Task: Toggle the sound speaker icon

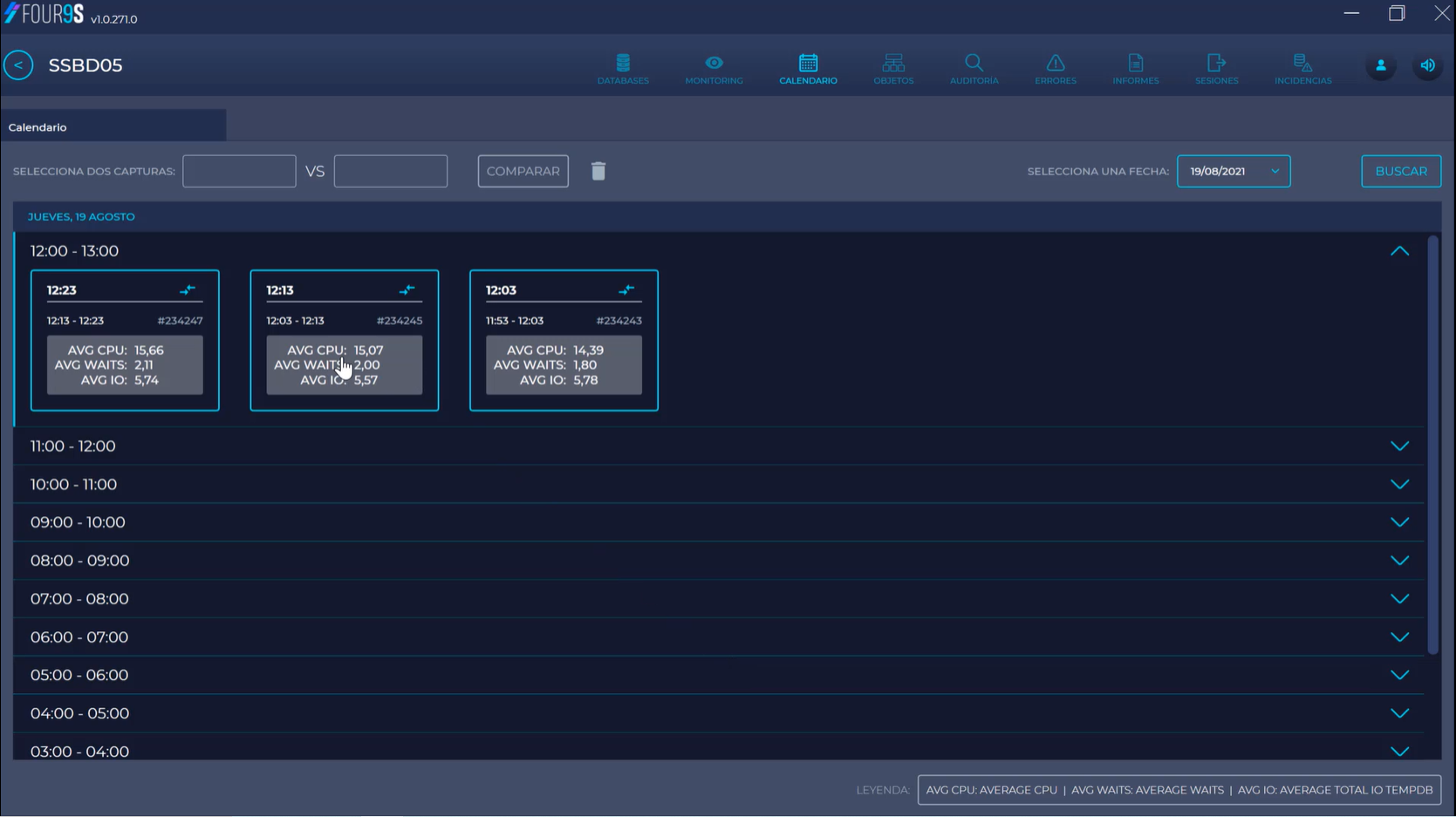Action: (x=1427, y=65)
